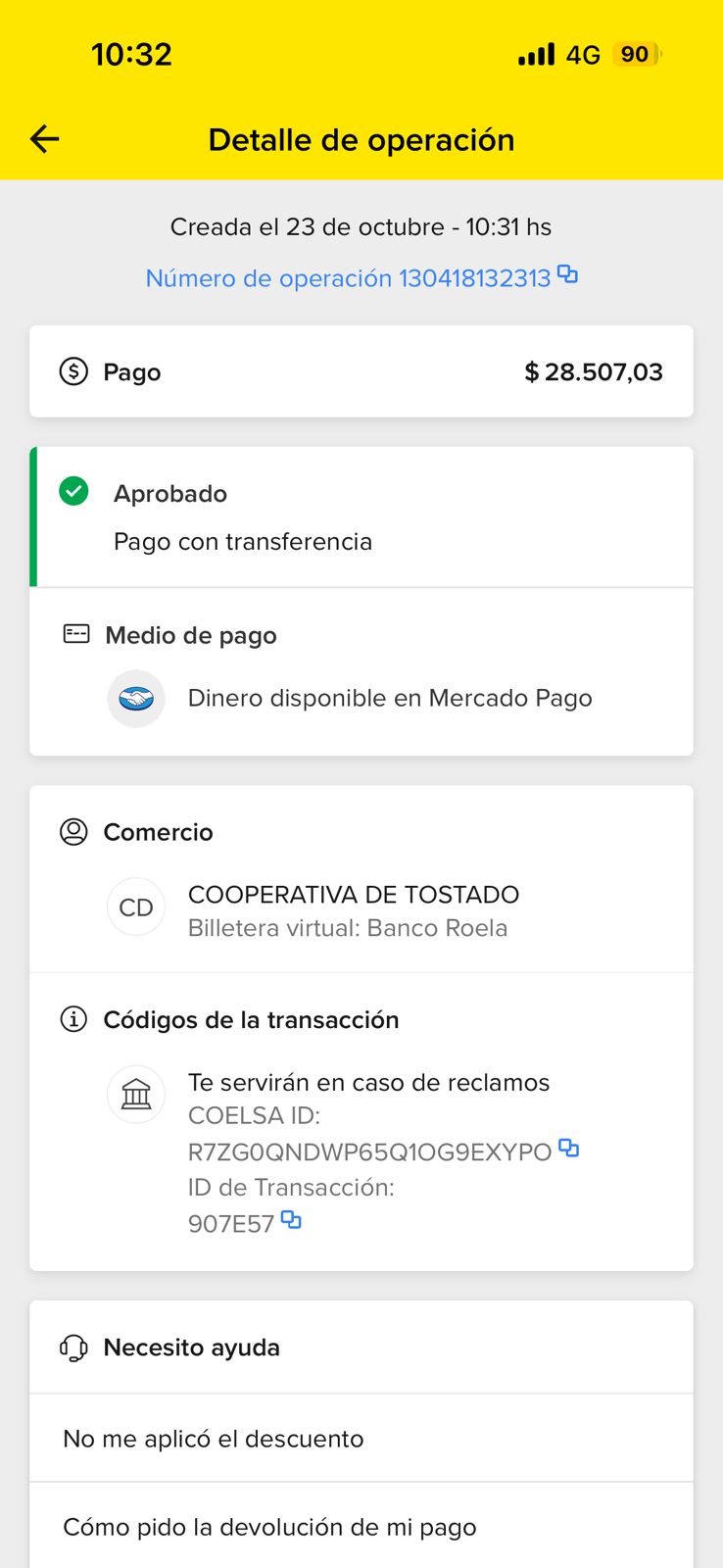Tap the user icon beside Comercio
This screenshot has height=1568, width=723.
pyautogui.click(x=73, y=832)
